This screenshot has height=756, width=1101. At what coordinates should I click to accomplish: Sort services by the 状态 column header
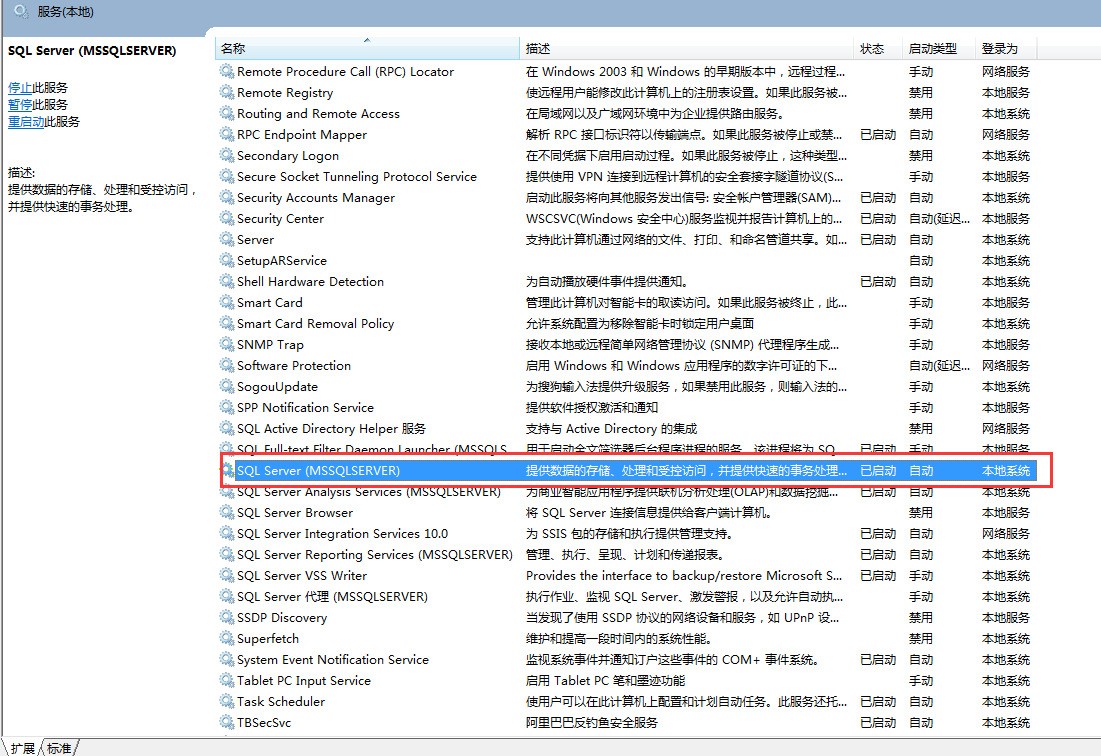tap(878, 48)
